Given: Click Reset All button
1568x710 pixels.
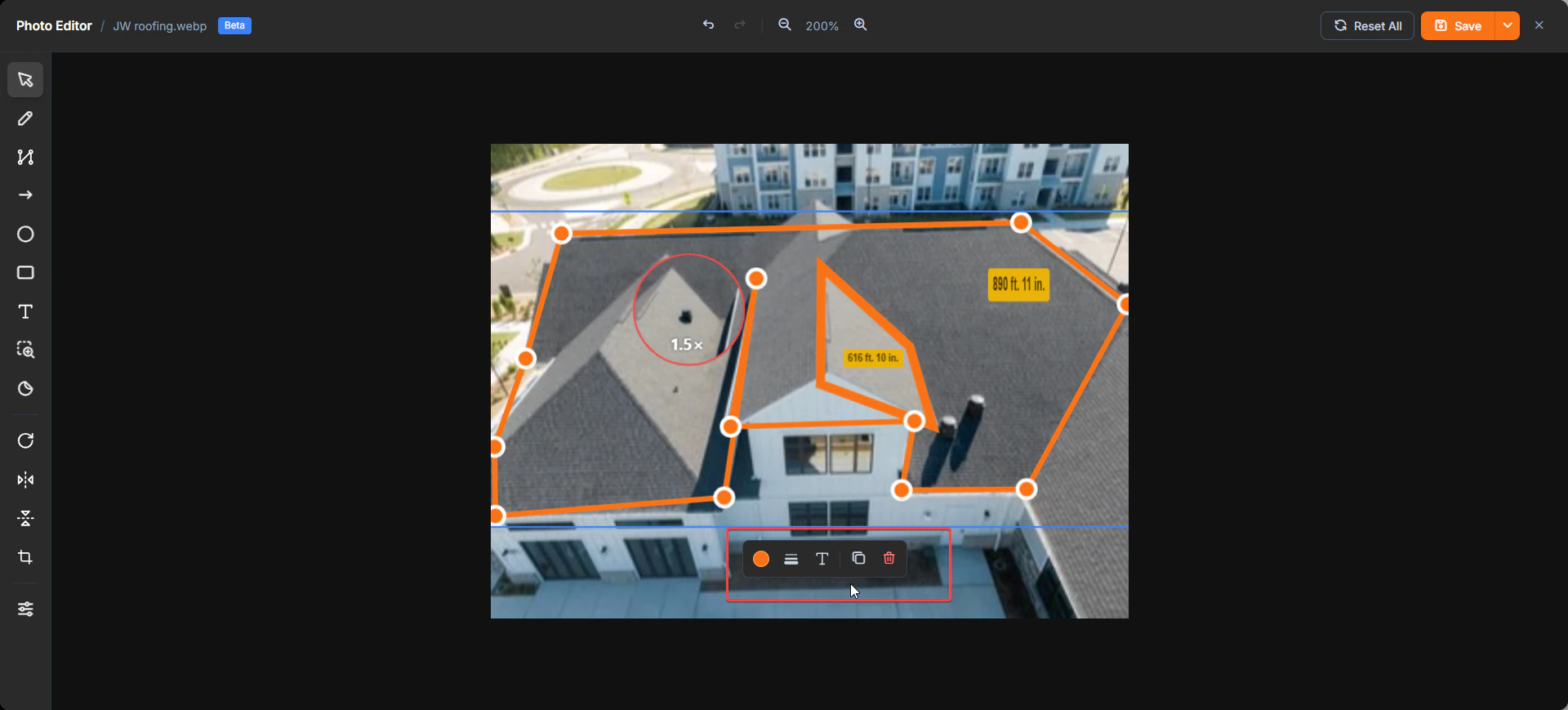Looking at the screenshot, I should pyautogui.click(x=1367, y=26).
